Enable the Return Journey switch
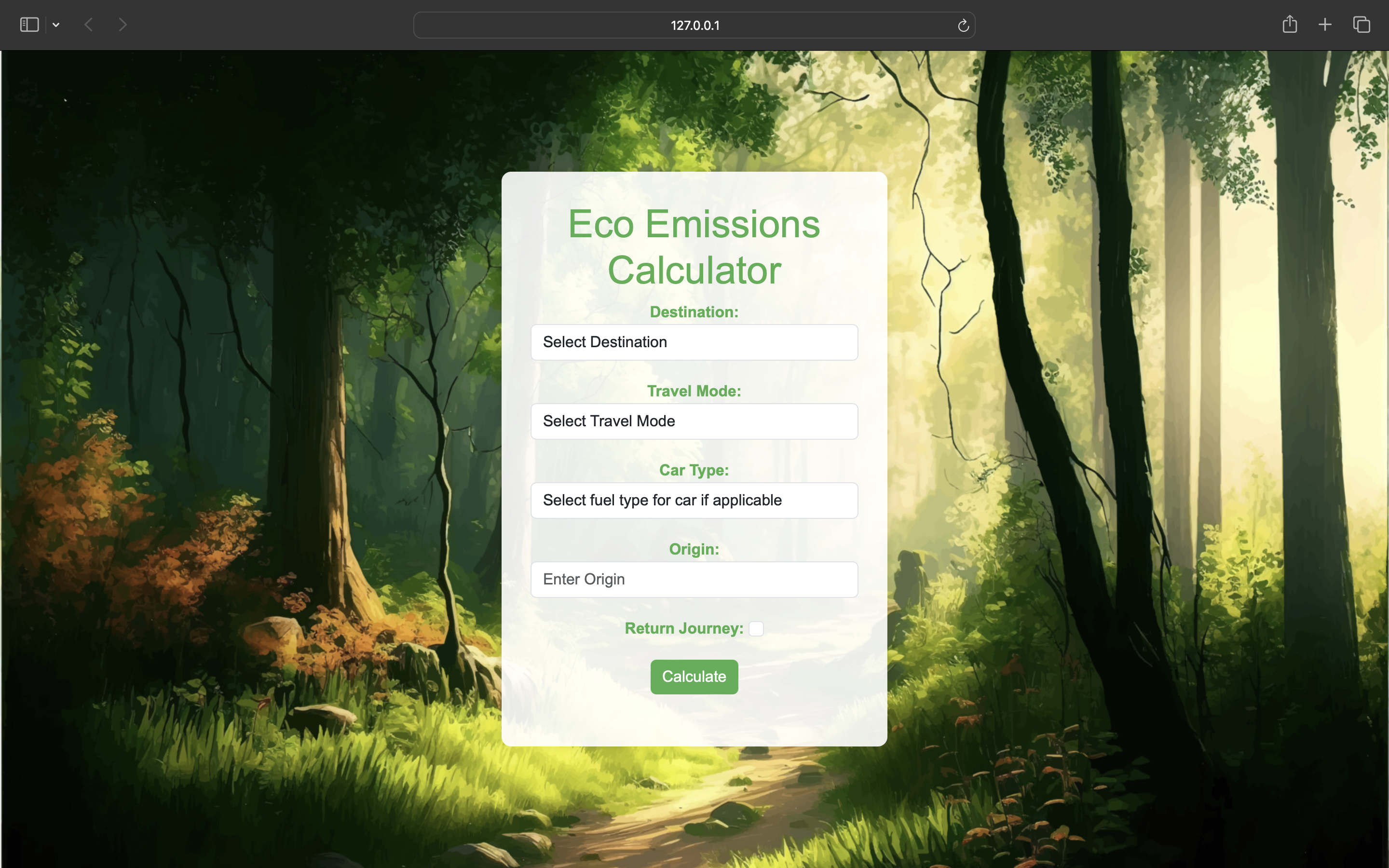 coord(756,628)
